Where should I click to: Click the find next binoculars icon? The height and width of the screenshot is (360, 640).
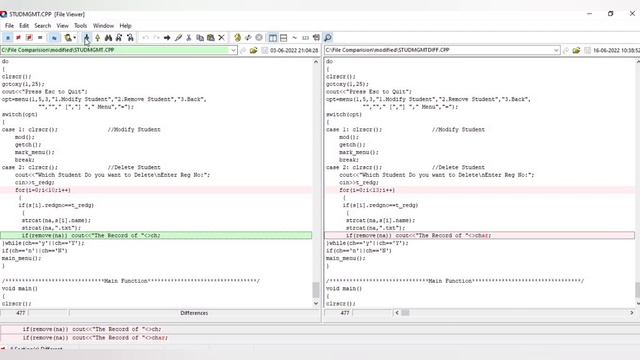119,38
